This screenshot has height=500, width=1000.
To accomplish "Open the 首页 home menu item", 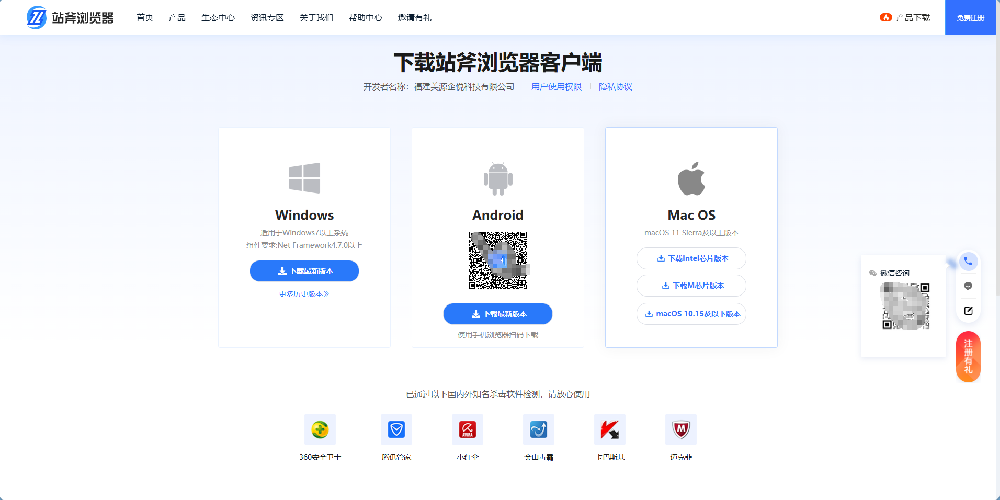I will point(145,17).
